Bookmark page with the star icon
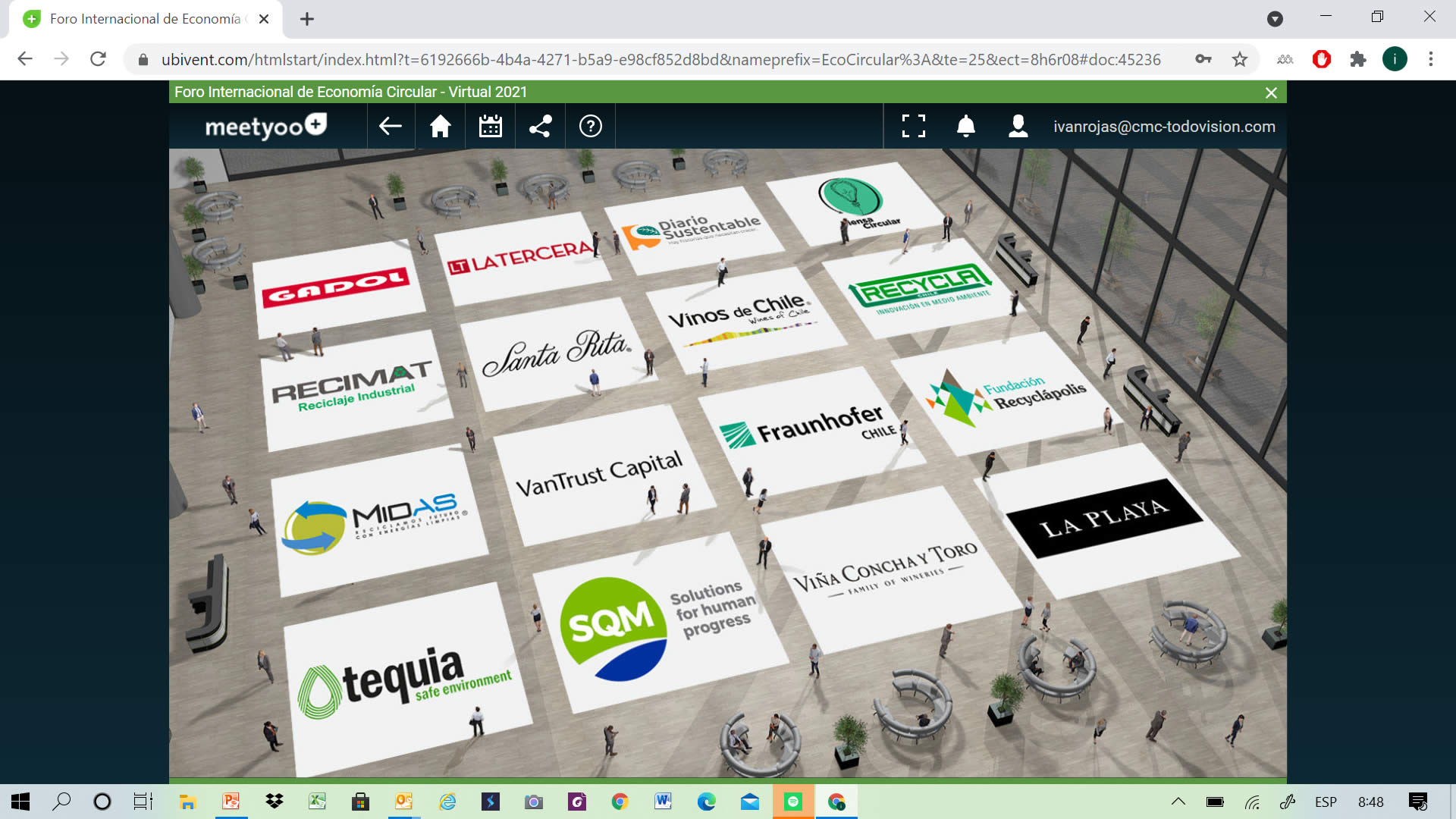Screen dimensions: 1456x819 [x=1239, y=59]
